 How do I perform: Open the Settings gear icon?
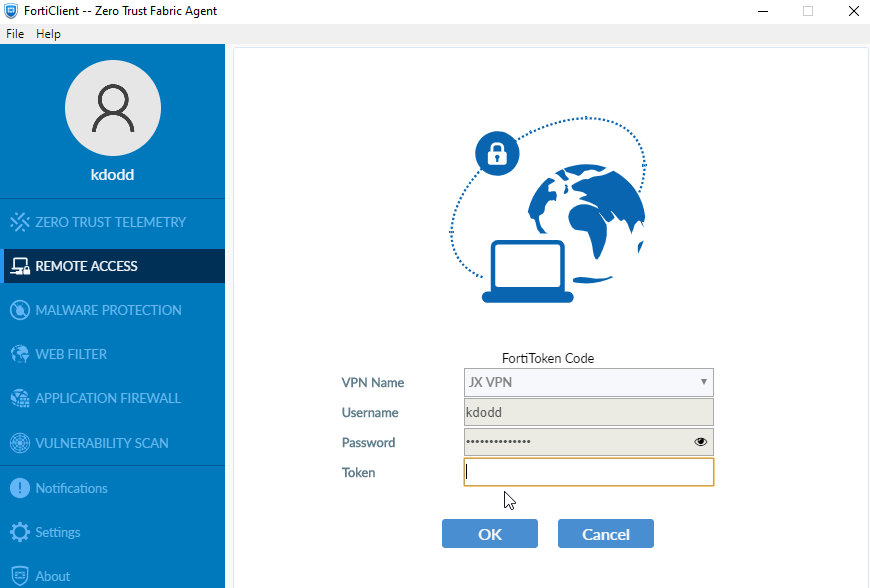[20, 532]
